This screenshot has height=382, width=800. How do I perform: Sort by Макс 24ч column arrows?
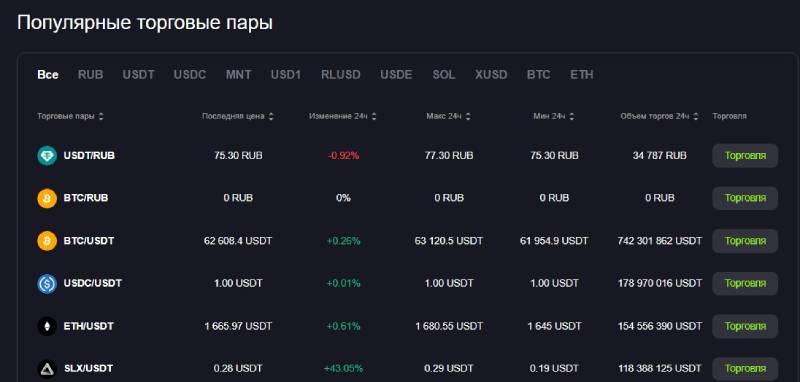click(468, 117)
